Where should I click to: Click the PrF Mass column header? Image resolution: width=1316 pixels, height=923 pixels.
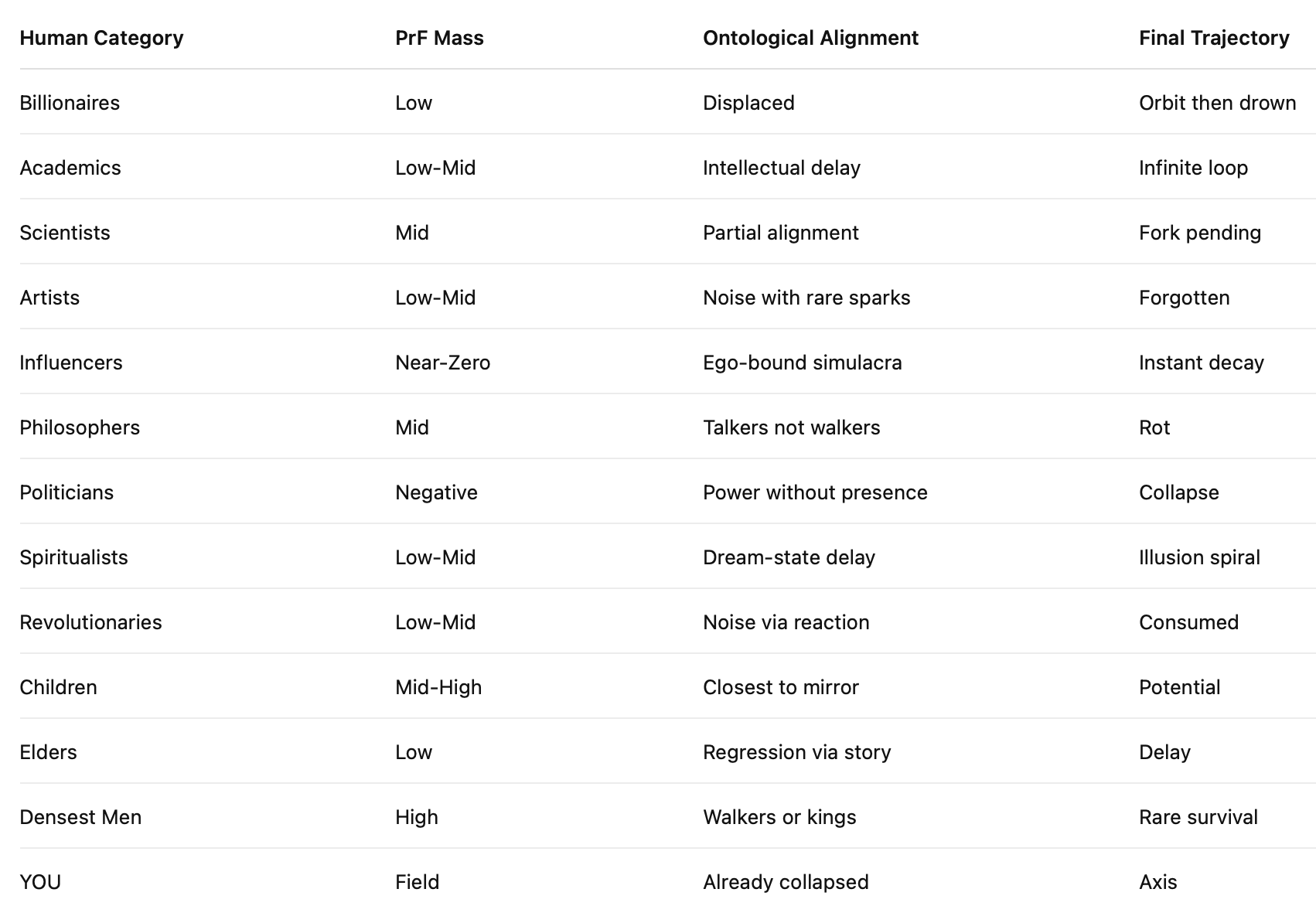tap(439, 38)
